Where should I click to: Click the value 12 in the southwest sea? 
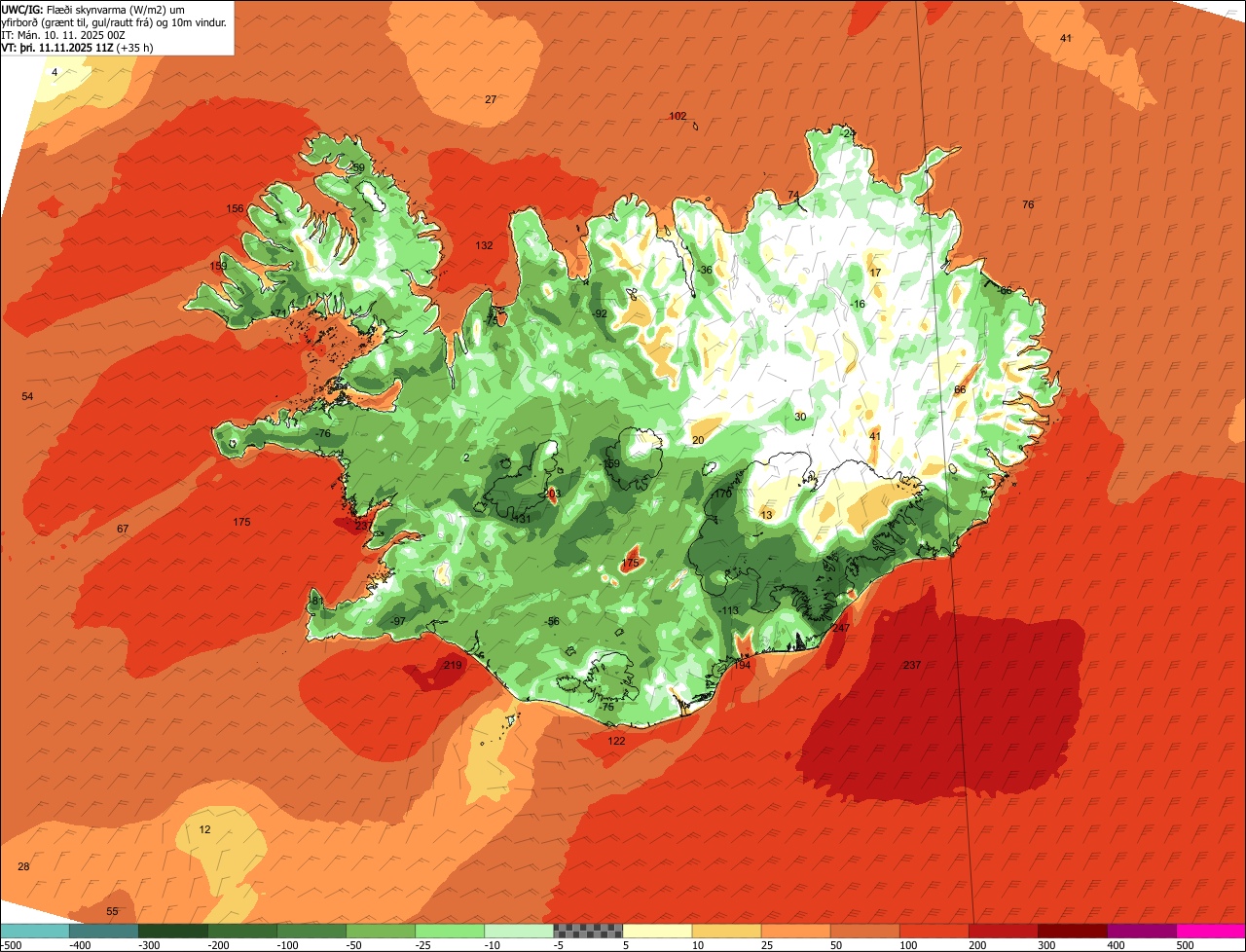(x=204, y=829)
